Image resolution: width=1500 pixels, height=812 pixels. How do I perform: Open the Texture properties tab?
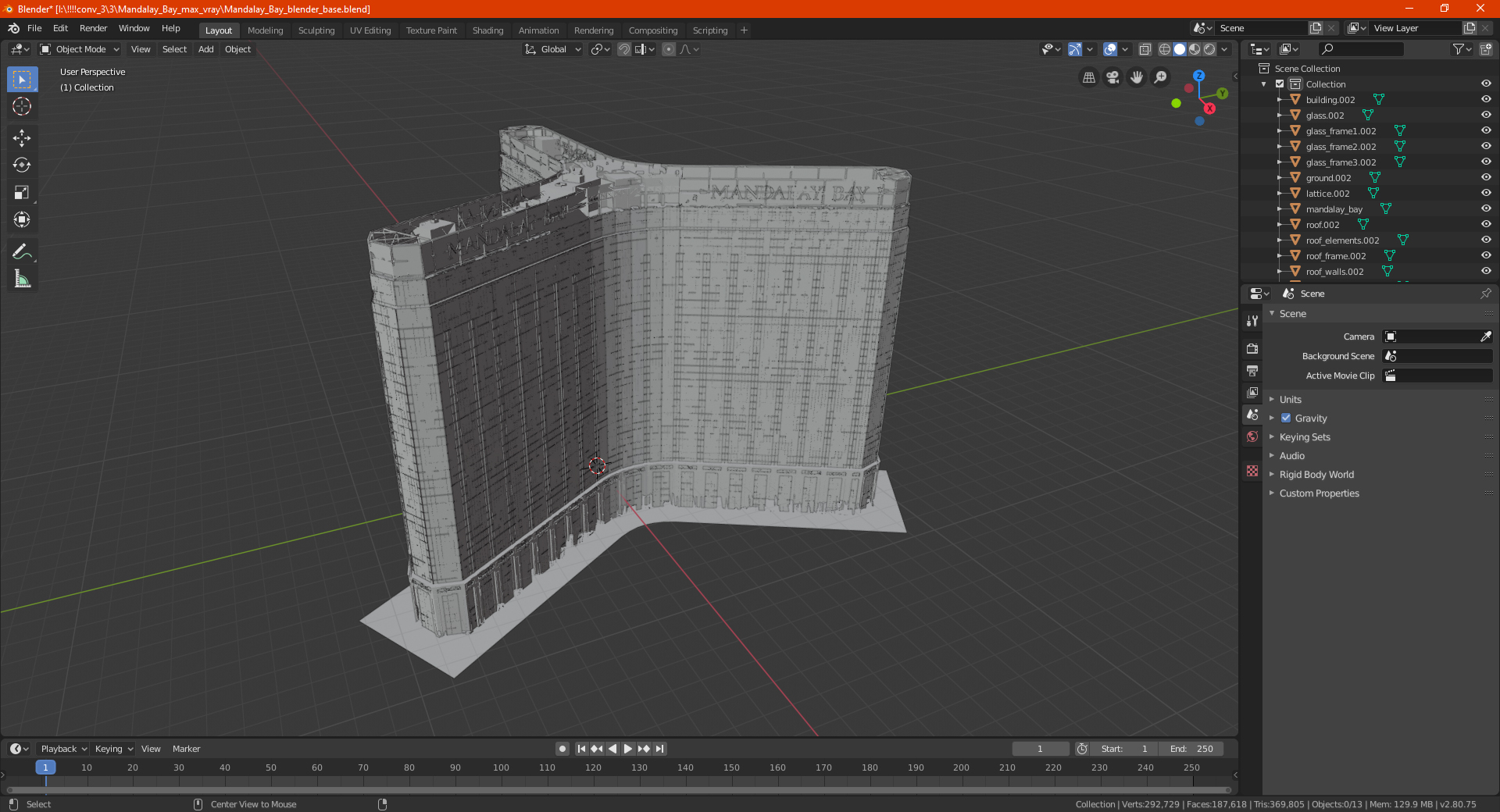[1252, 471]
